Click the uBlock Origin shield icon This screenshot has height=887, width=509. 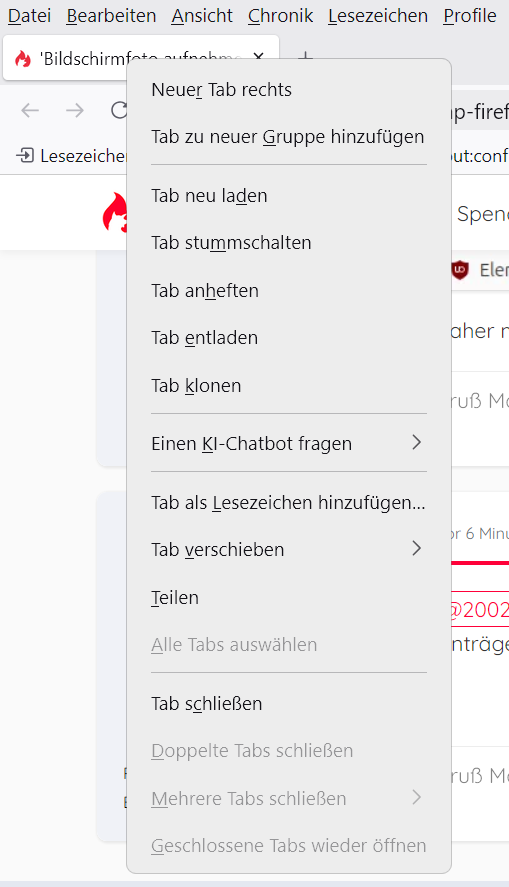[460, 270]
